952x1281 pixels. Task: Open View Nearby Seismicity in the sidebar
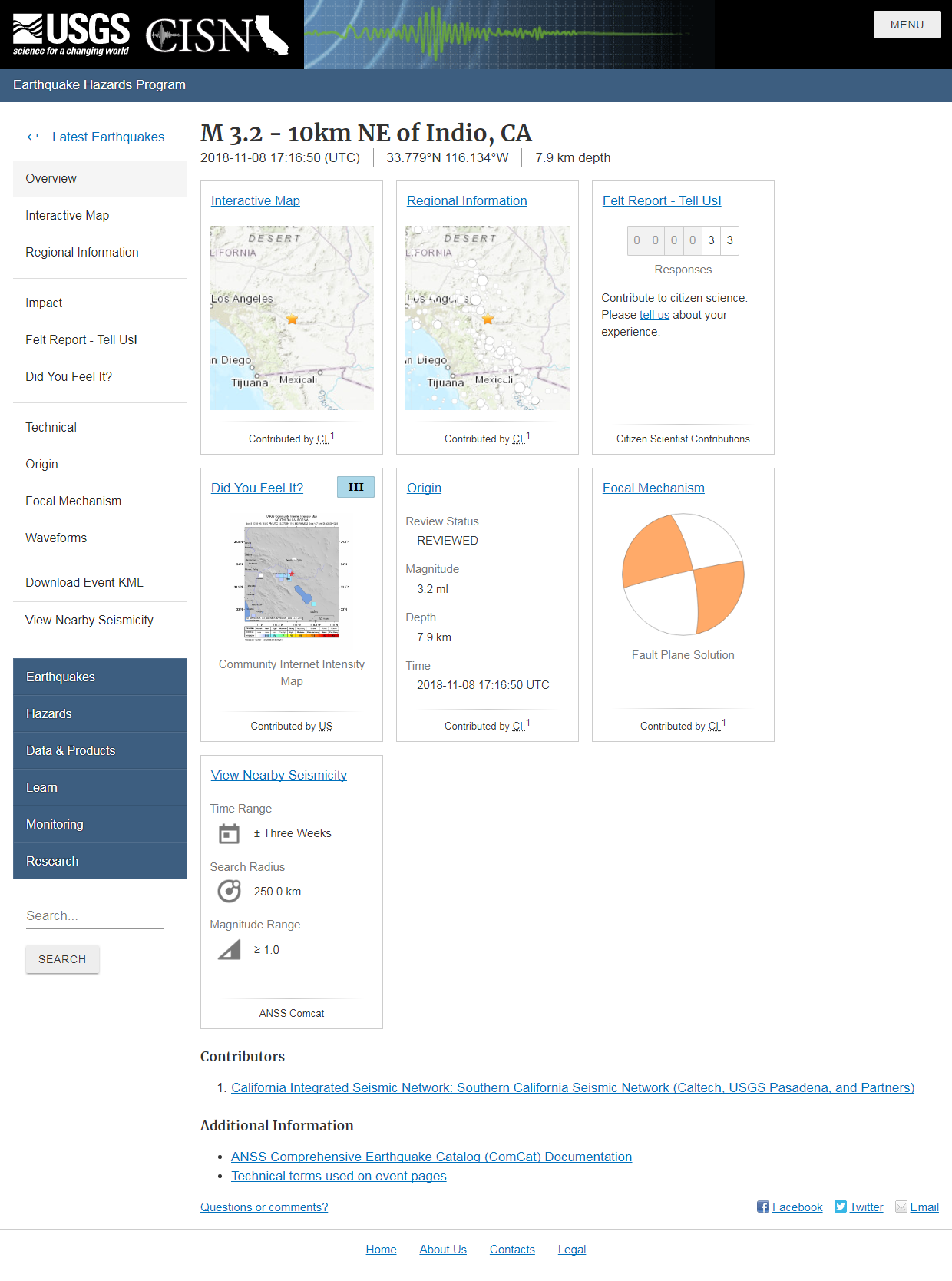100,620
